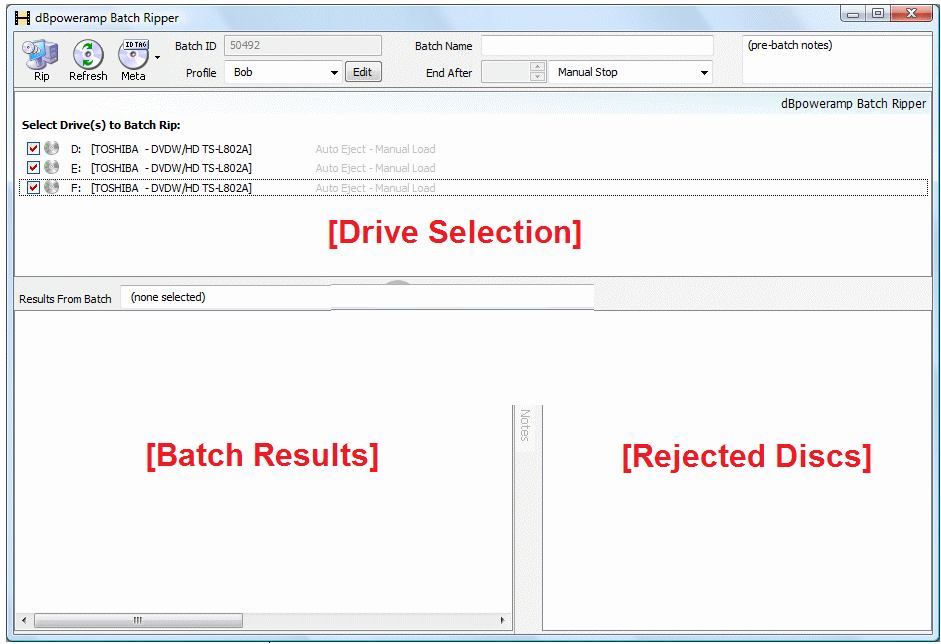The height and width of the screenshot is (644, 941).
Task: Expand extra options beside the Meta button
Action: 158,58
